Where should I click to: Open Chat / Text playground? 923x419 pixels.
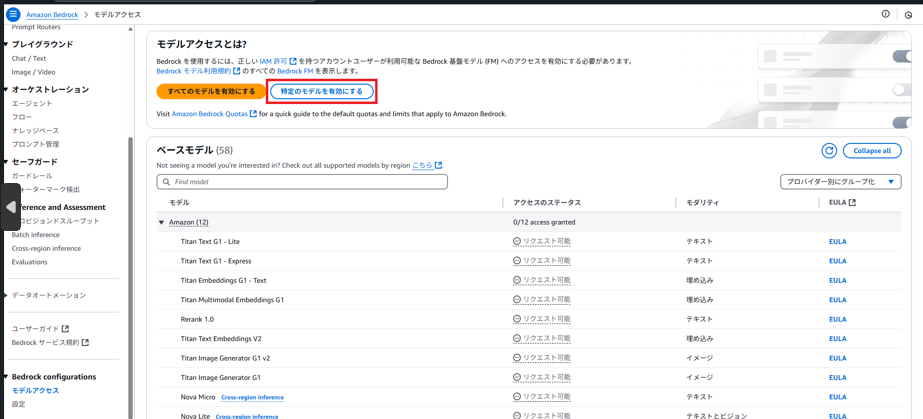29,58
